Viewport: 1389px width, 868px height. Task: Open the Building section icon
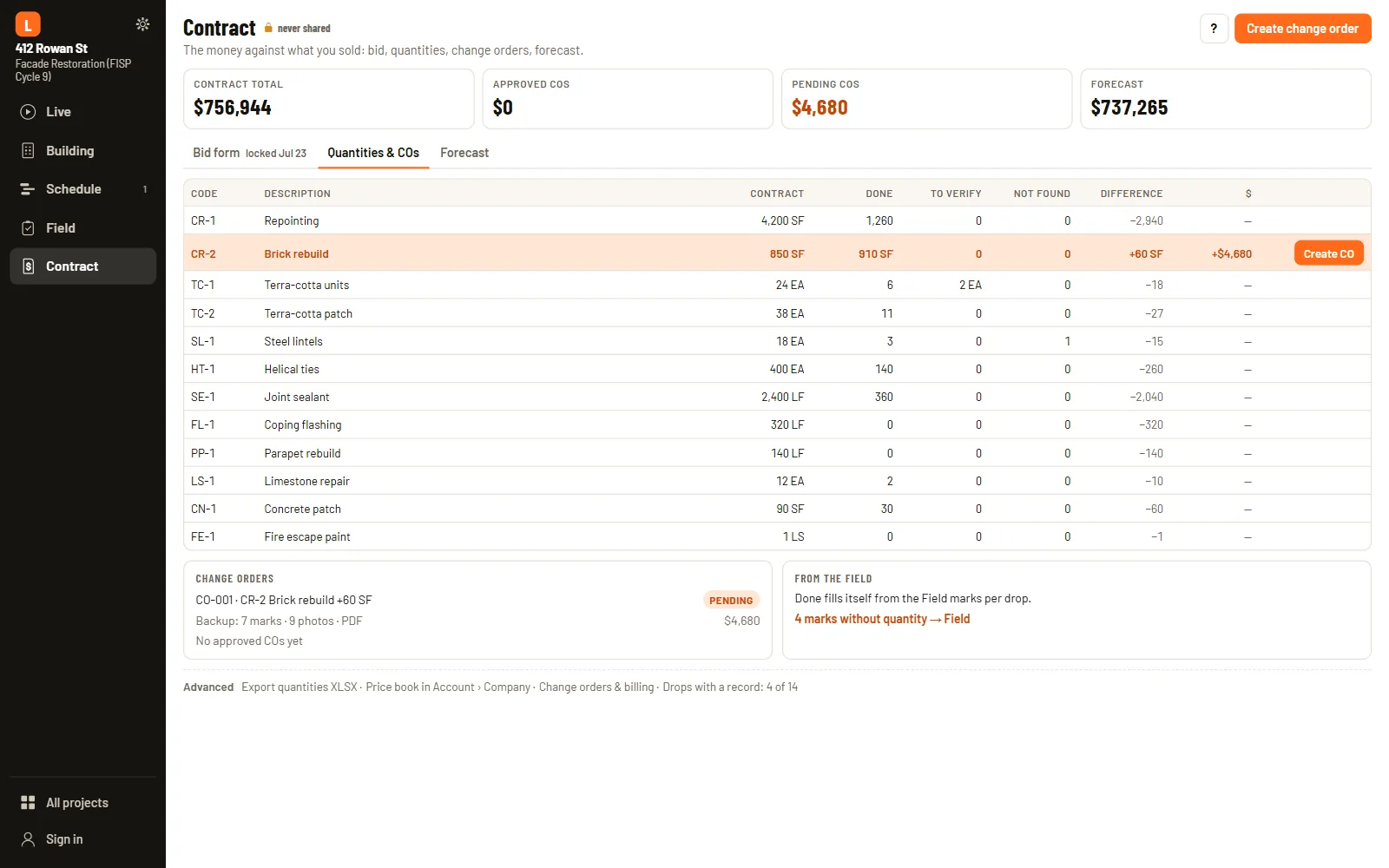tap(28, 151)
